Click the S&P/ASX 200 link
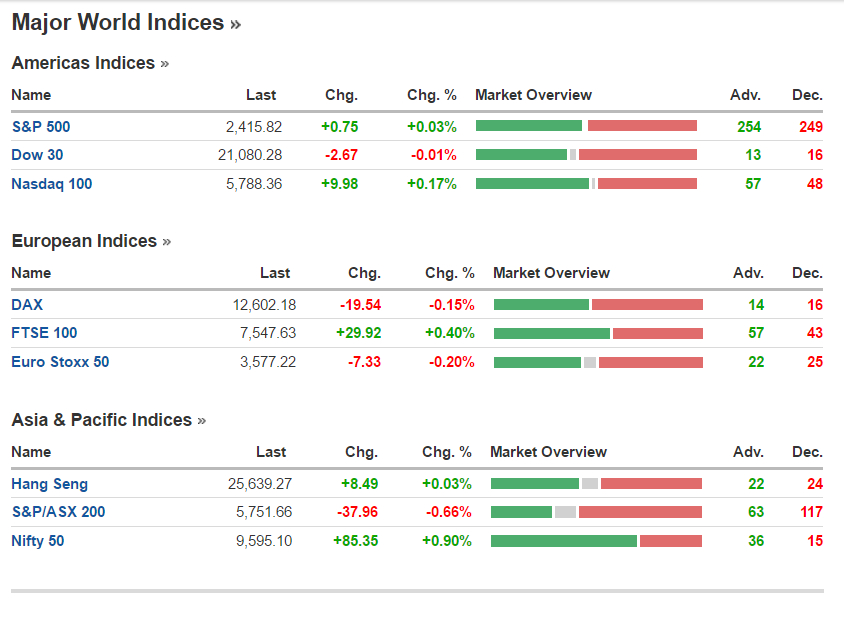Screen dimensions: 844x620 pyautogui.click(x=58, y=512)
